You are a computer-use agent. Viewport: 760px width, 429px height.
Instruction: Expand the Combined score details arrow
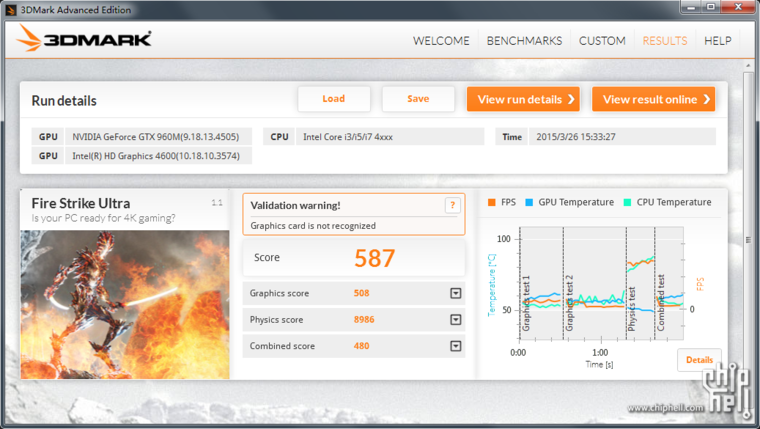456,346
